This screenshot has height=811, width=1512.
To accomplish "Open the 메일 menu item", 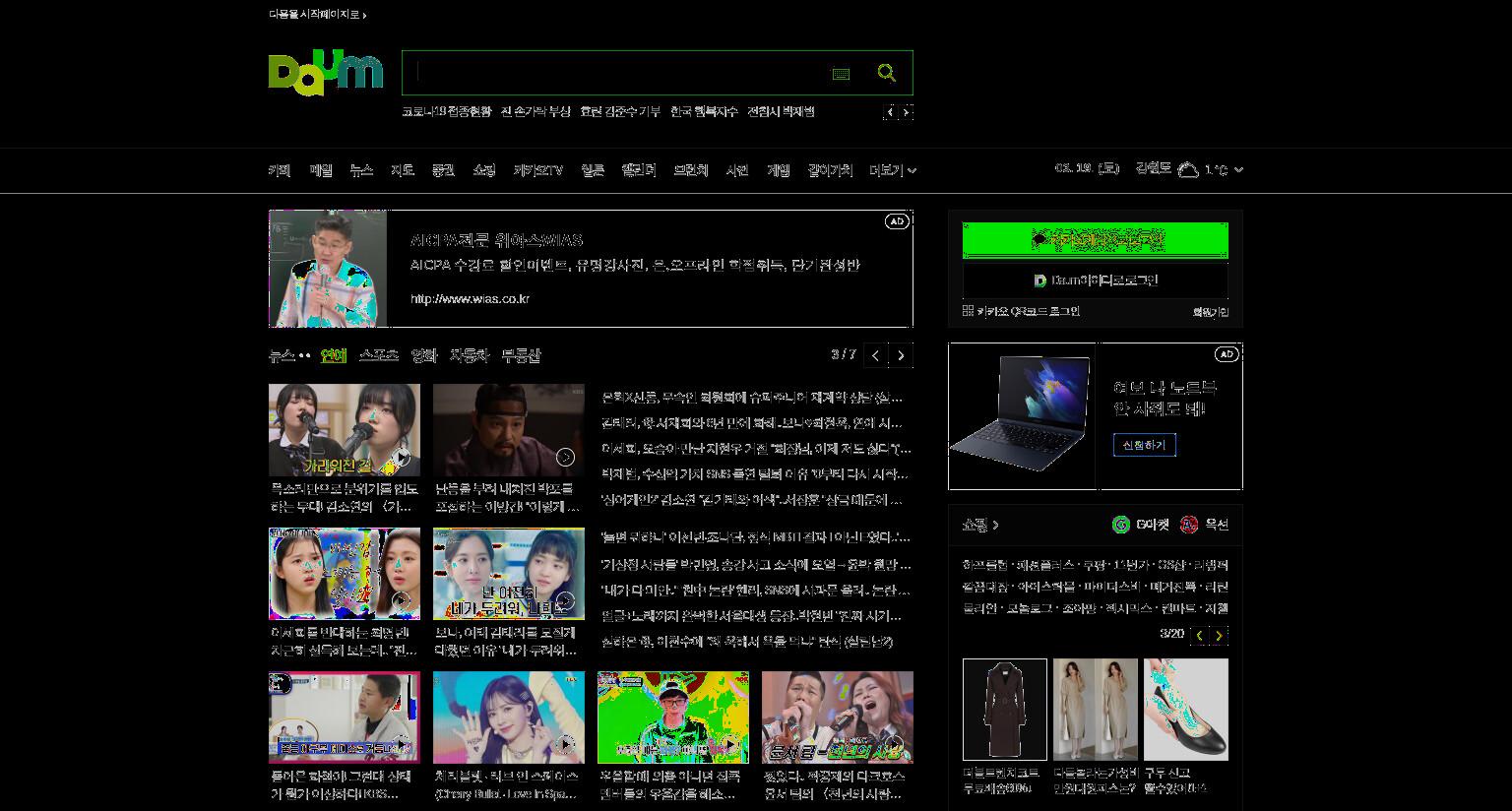I will (x=321, y=170).
